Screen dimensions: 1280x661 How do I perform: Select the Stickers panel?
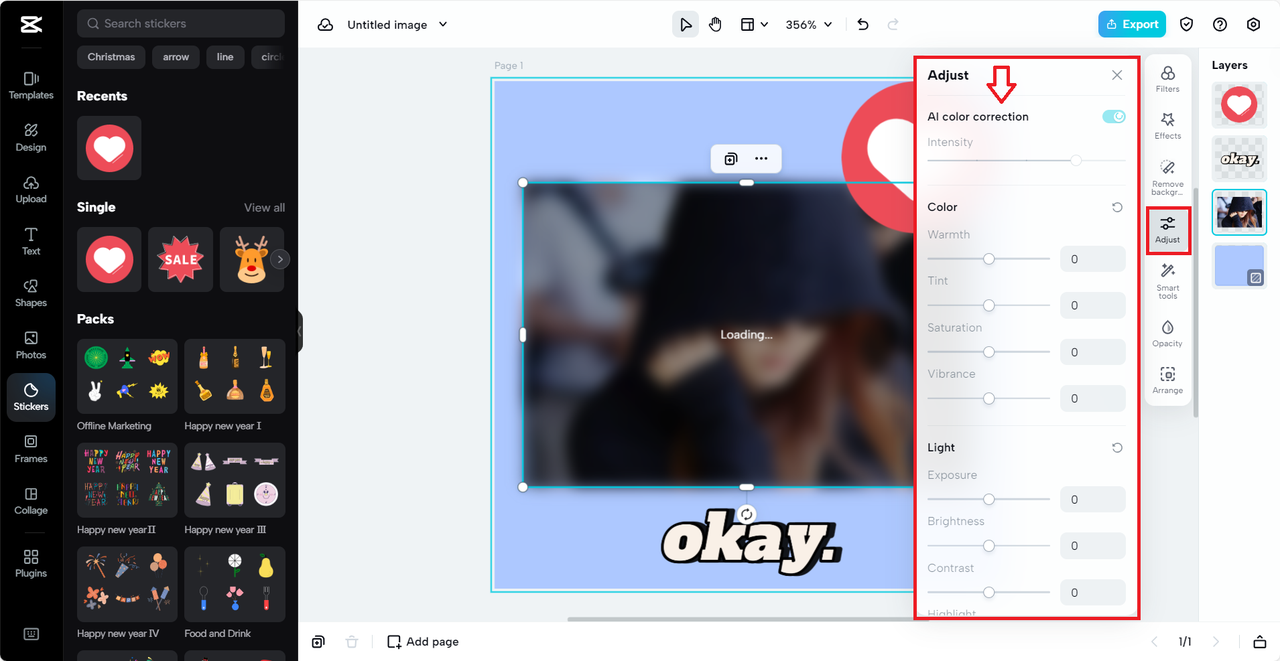tap(31, 397)
